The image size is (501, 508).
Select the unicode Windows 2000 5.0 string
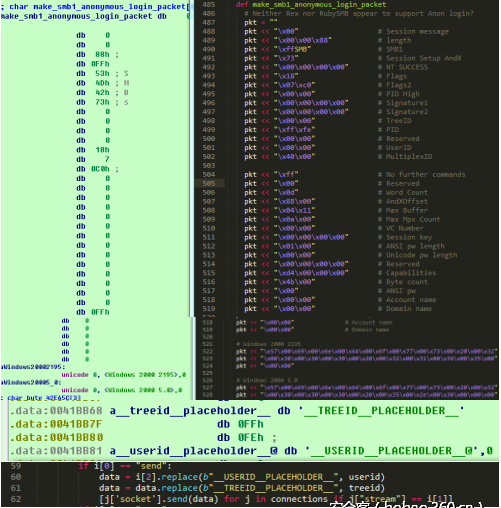point(122,390)
